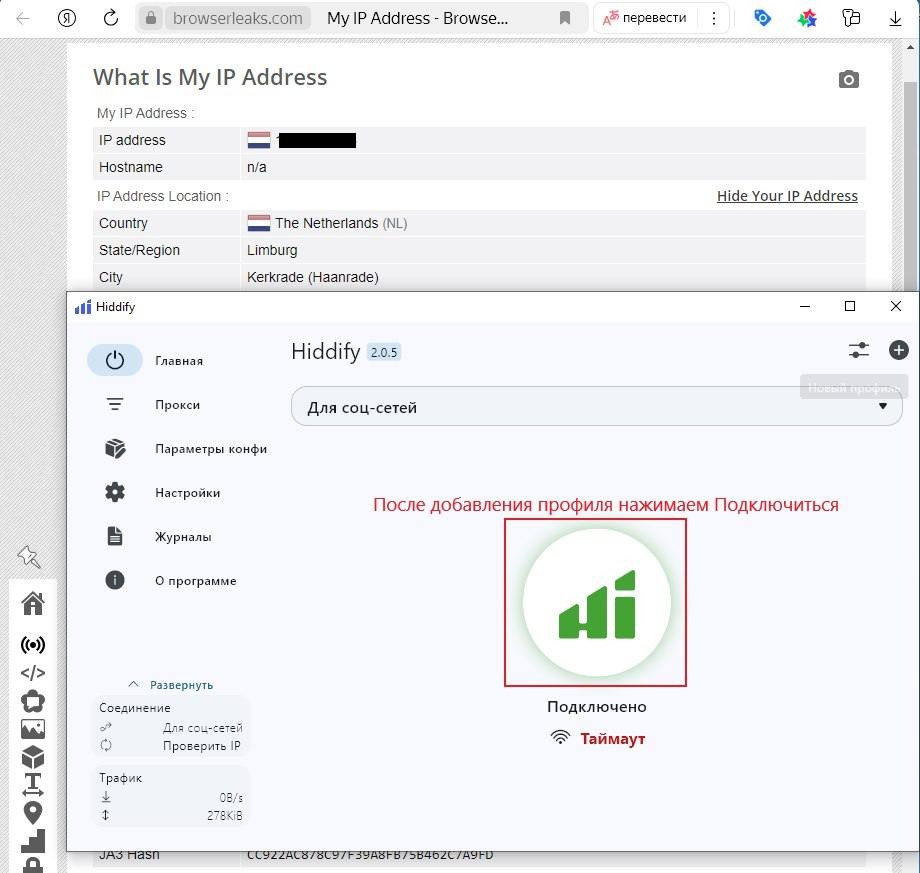Open translate options three-dot menu

[713, 19]
